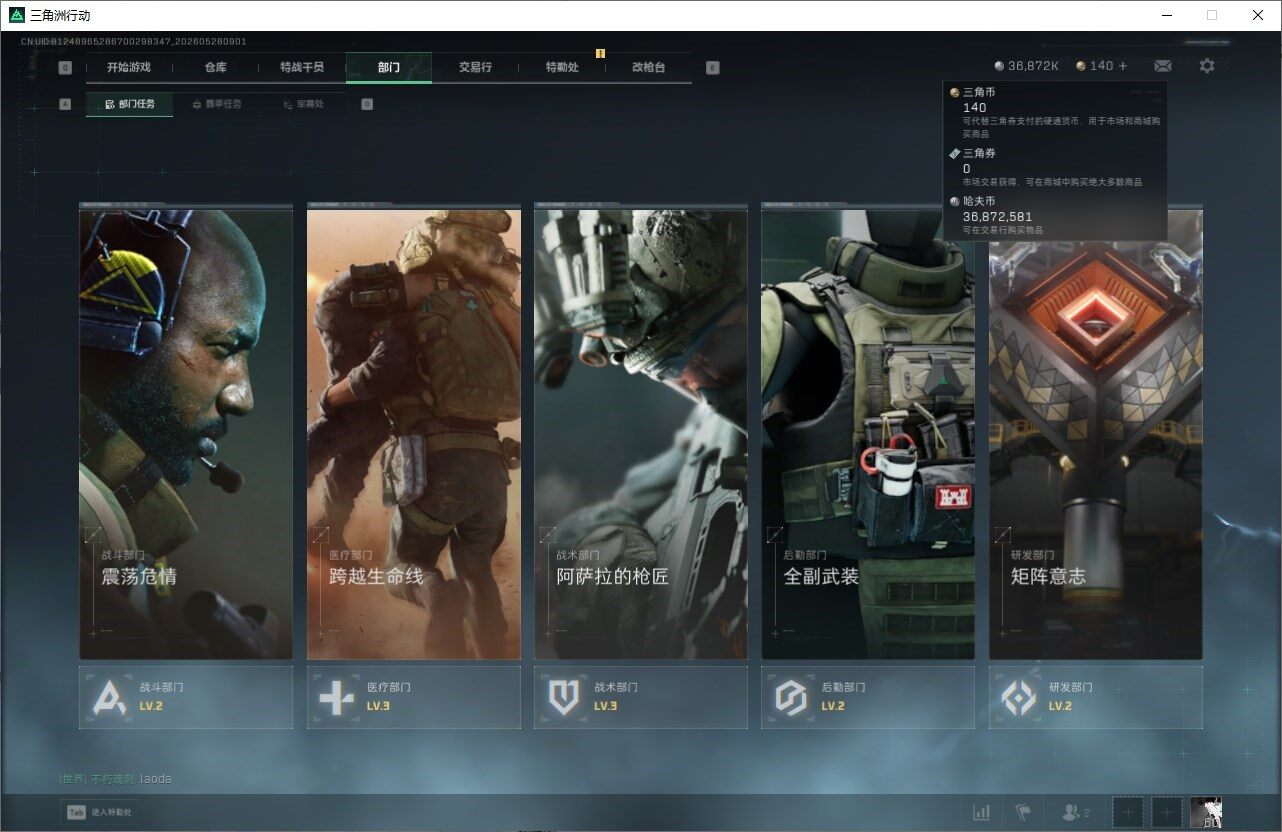Switch to the 开始游戏 tab
1282x832 pixels.
(x=129, y=67)
